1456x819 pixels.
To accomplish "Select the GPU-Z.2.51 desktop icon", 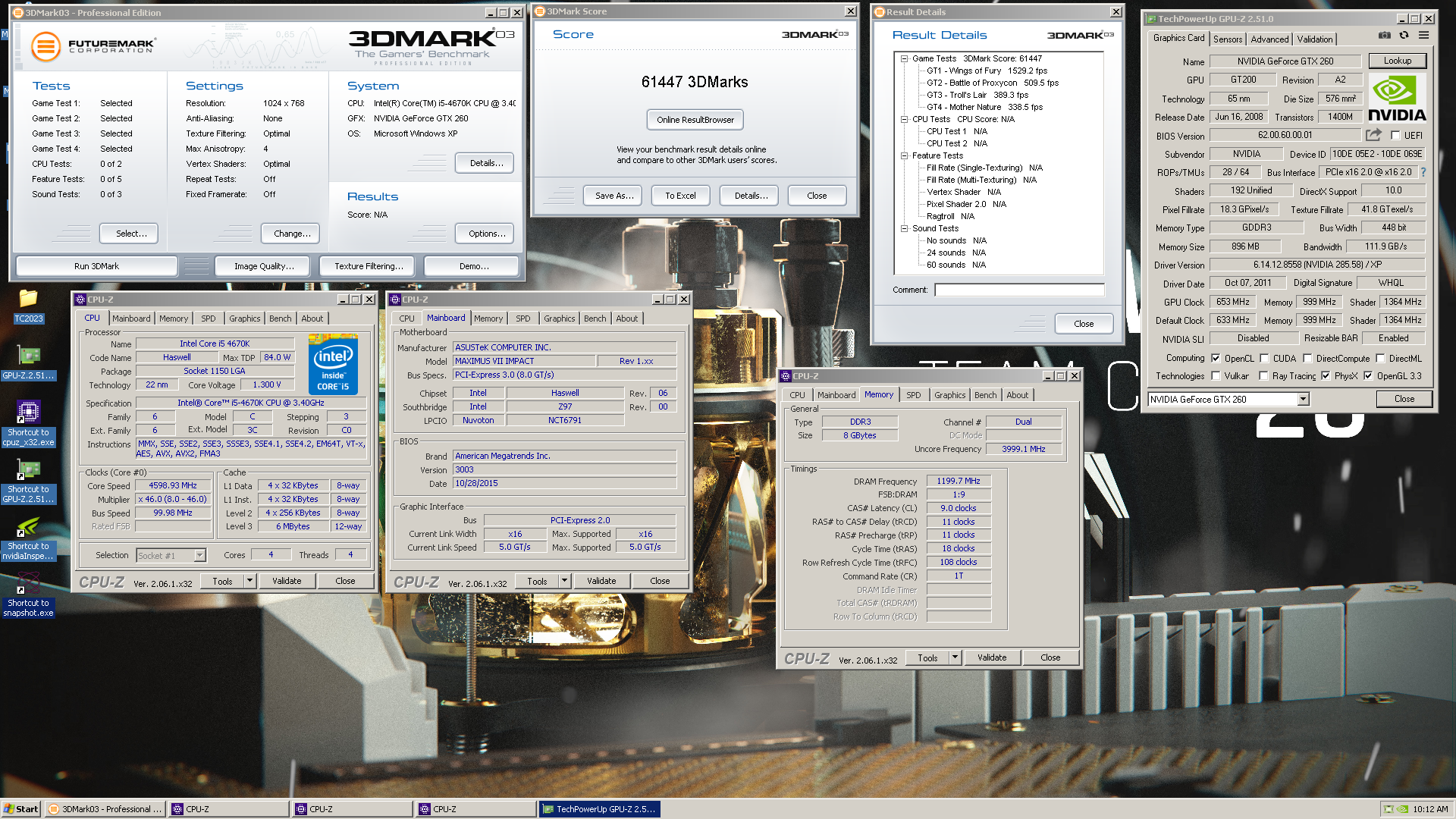I will point(28,362).
